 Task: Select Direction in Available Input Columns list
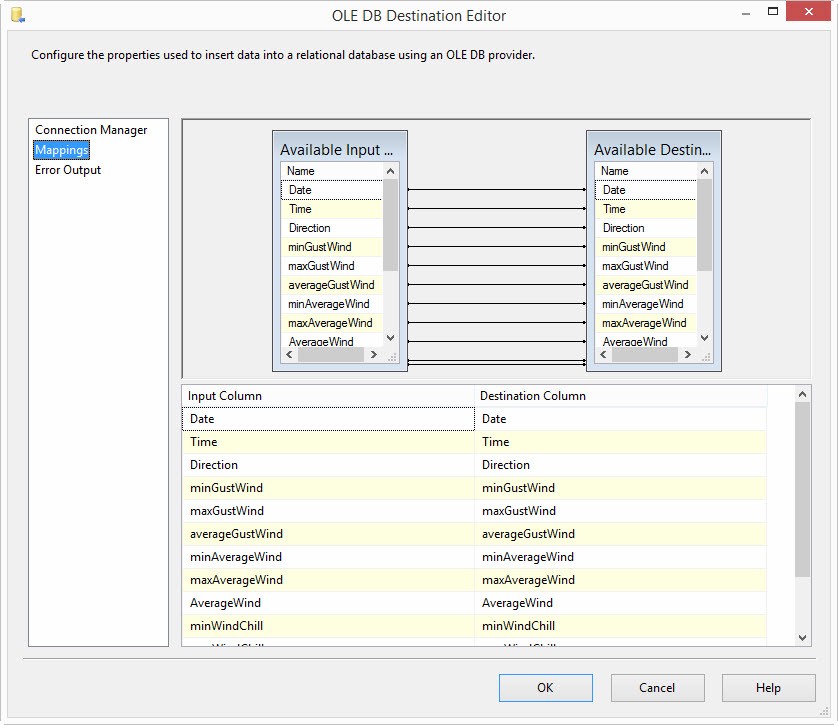[x=310, y=228]
